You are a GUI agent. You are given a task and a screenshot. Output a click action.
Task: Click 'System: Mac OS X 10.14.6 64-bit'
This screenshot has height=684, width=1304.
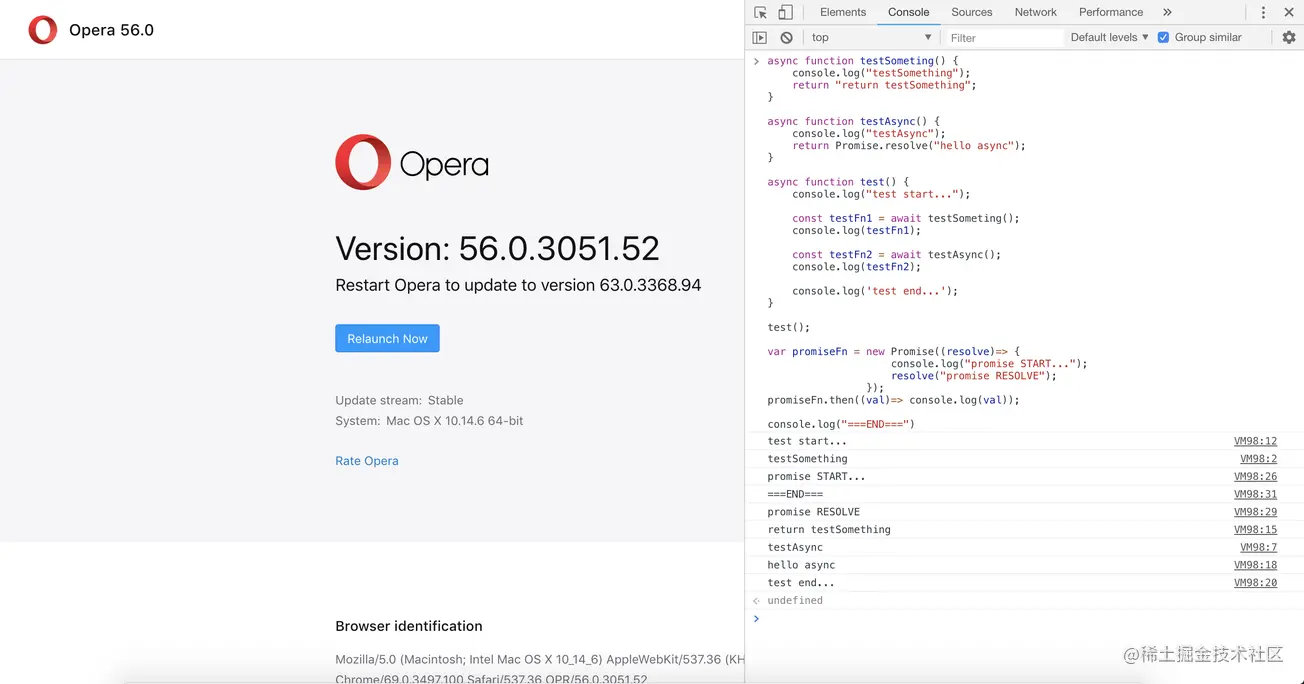(x=429, y=421)
